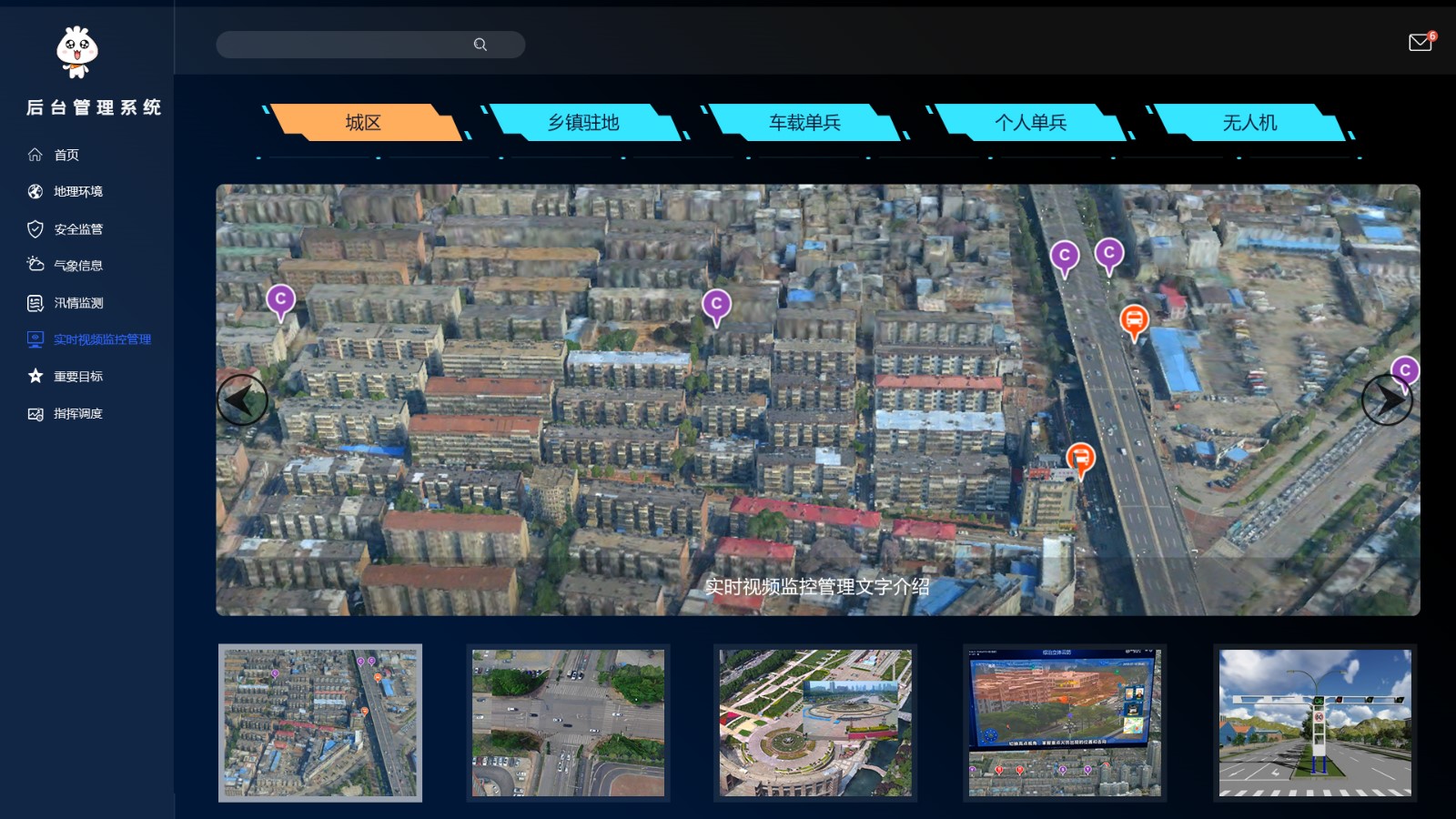Select the road intersection thumbnail
This screenshot has width=1456, height=819.
568,723
